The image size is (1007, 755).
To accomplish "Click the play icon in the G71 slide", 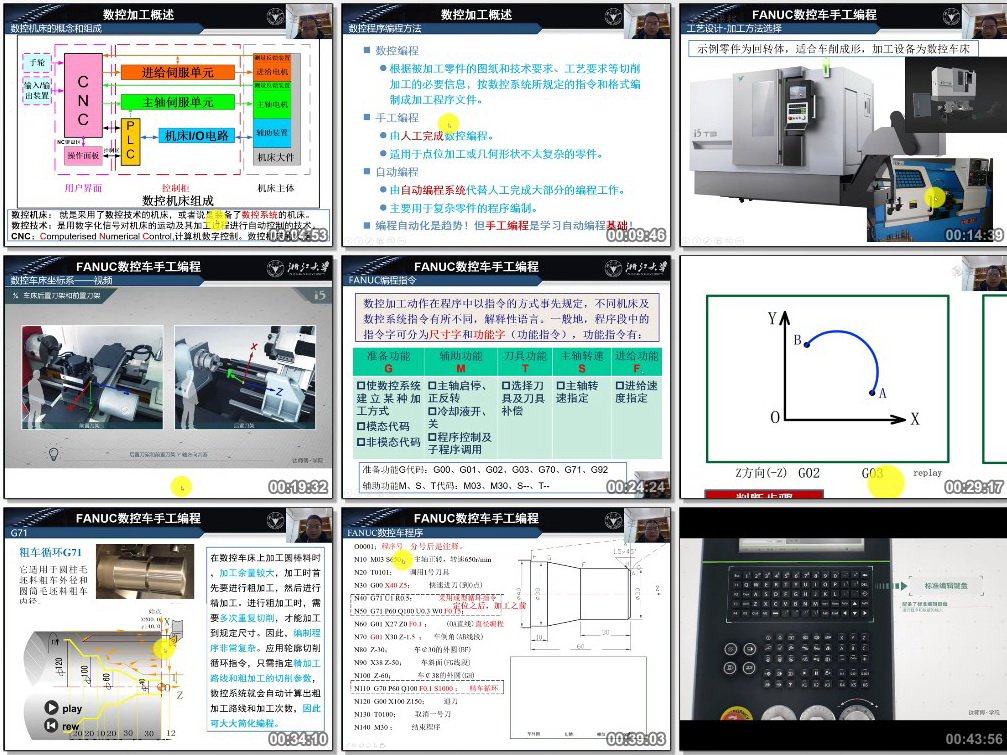I will pyautogui.click(x=51, y=707).
